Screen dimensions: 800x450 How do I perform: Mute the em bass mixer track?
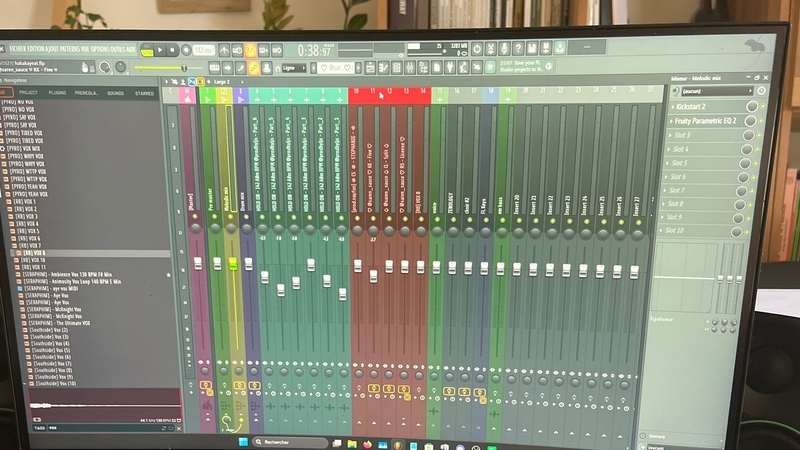coord(503,220)
